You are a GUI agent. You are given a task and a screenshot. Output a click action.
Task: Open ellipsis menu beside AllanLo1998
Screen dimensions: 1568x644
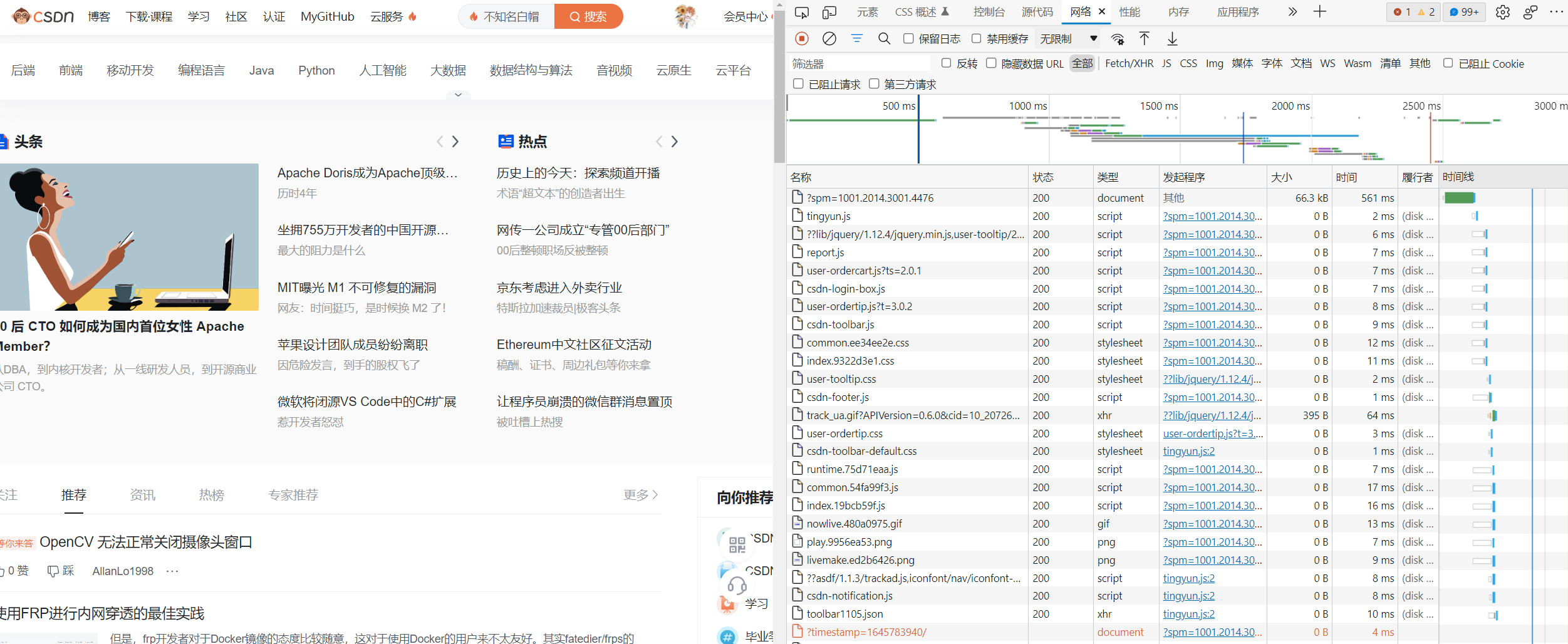click(172, 571)
